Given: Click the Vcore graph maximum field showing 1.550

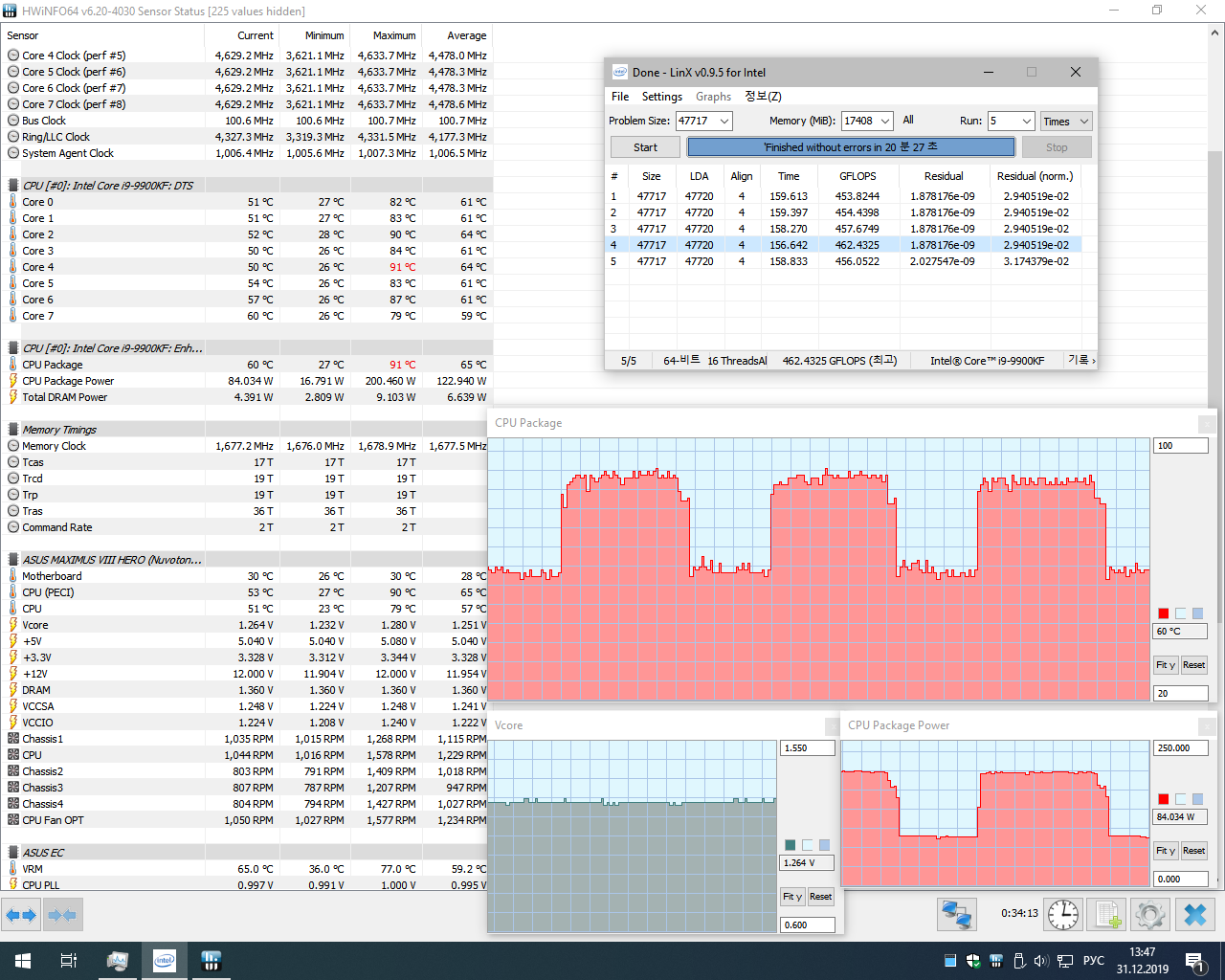Looking at the screenshot, I should tap(808, 748).
